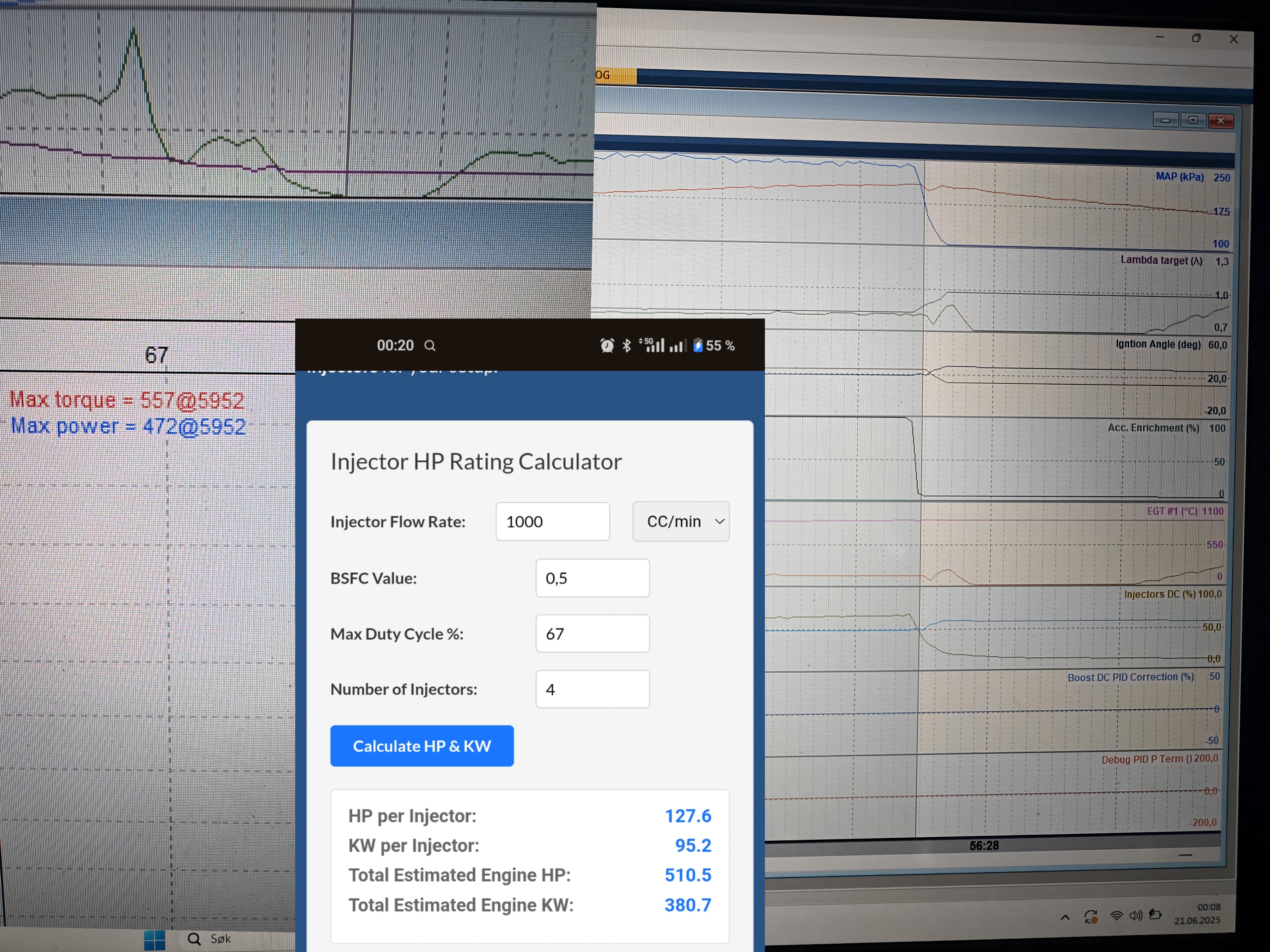Open the volume speaker tray icon

pos(1136,915)
